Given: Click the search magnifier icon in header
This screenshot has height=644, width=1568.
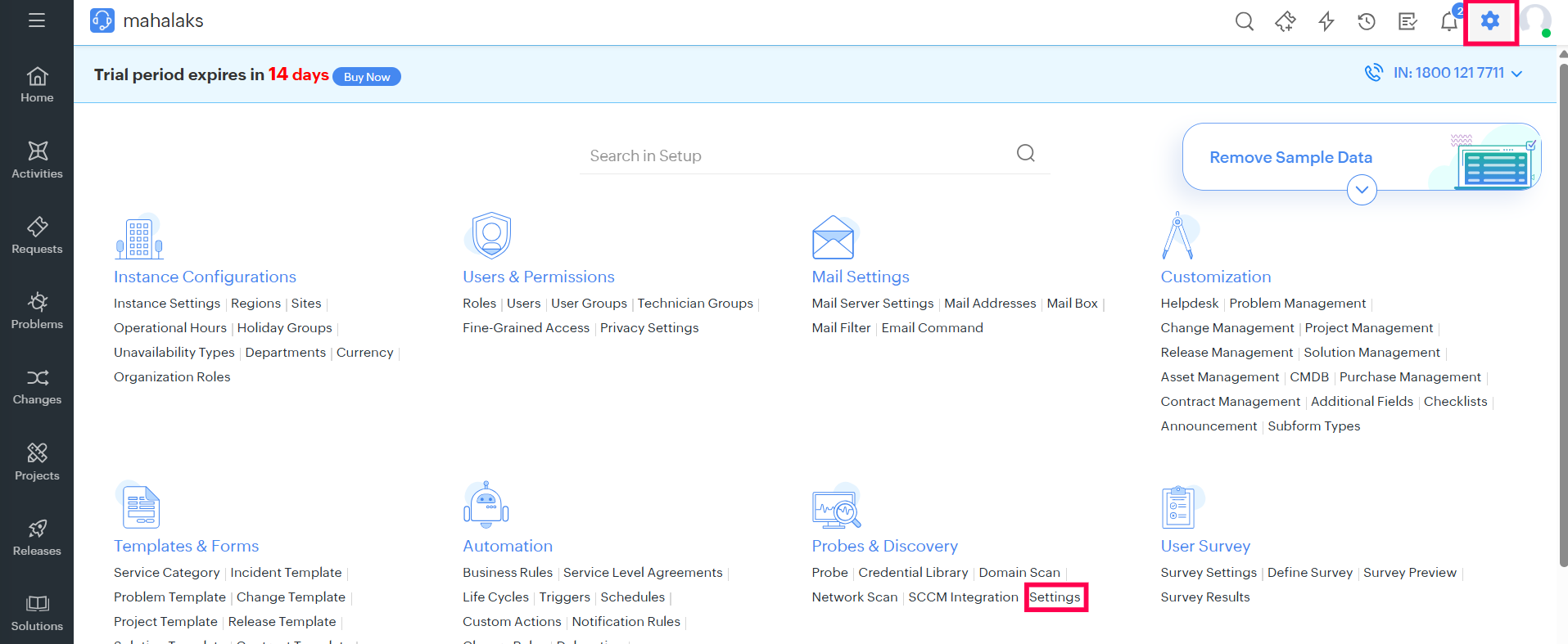Looking at the screenshot, I should click(1244, 21).
